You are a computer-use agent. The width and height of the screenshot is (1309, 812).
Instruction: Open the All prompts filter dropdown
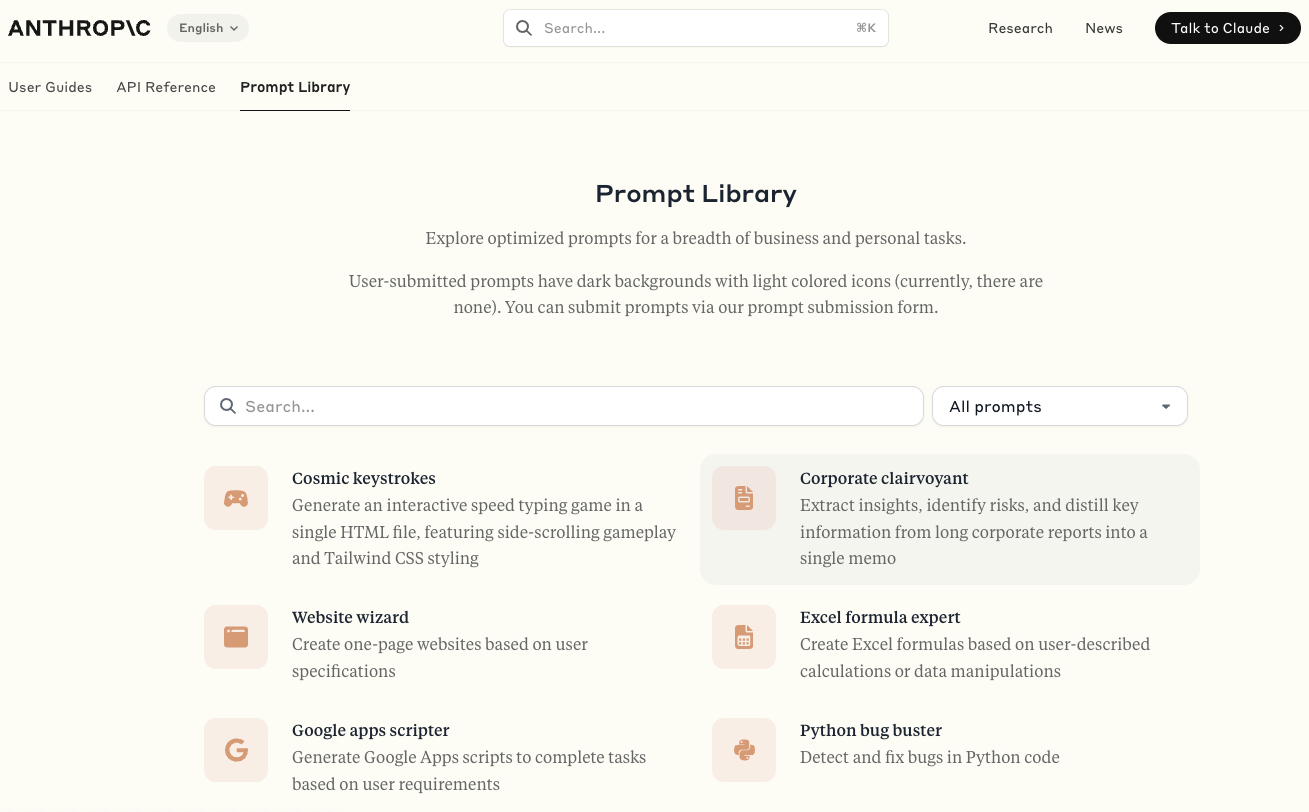1059,406
